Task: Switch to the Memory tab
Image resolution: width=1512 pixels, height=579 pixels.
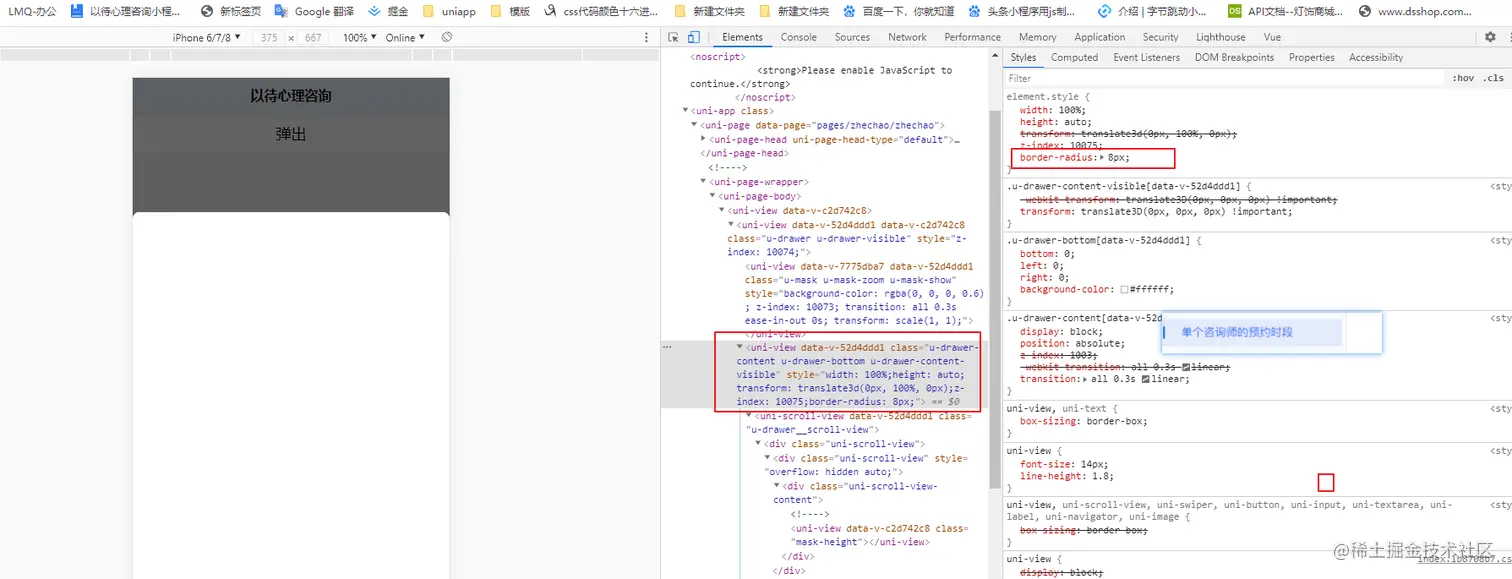Action: [1037, 37]
